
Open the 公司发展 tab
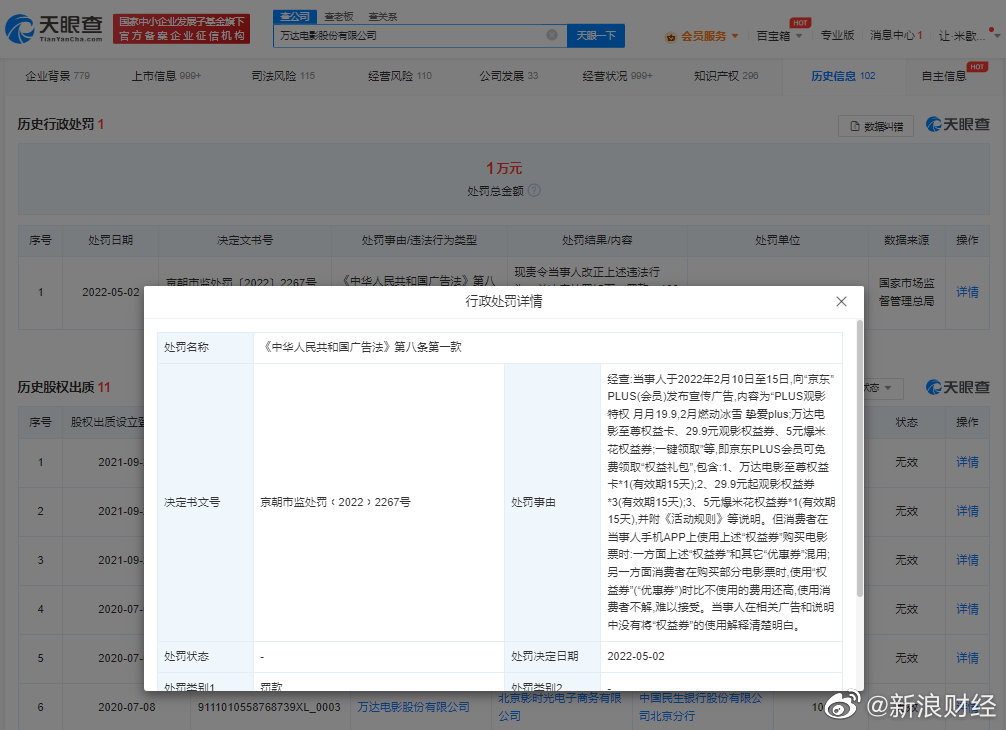tap(509, 76)
